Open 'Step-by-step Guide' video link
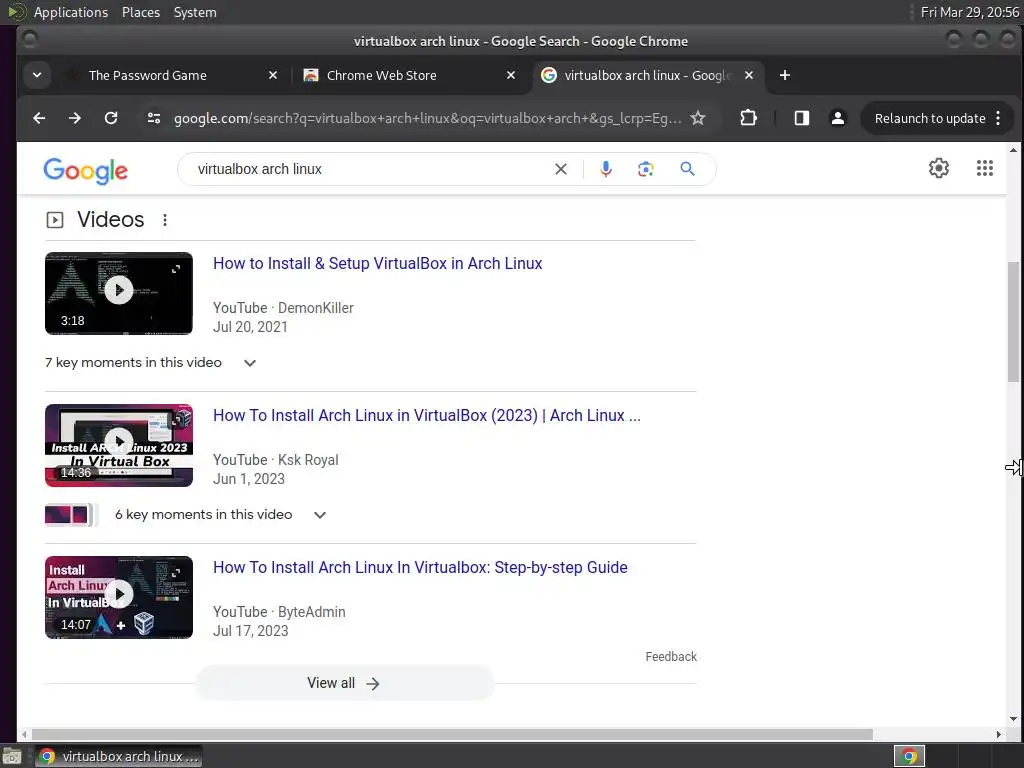 coord(420,568)
